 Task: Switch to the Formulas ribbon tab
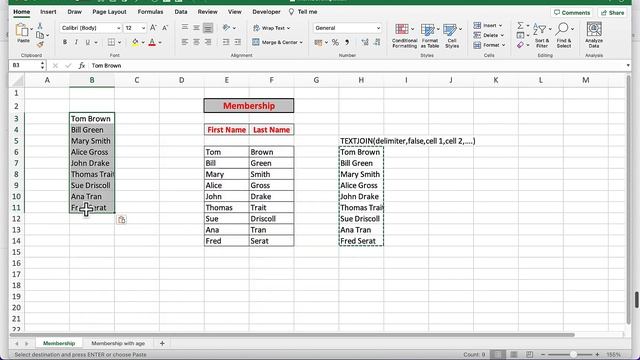[150, 12]
